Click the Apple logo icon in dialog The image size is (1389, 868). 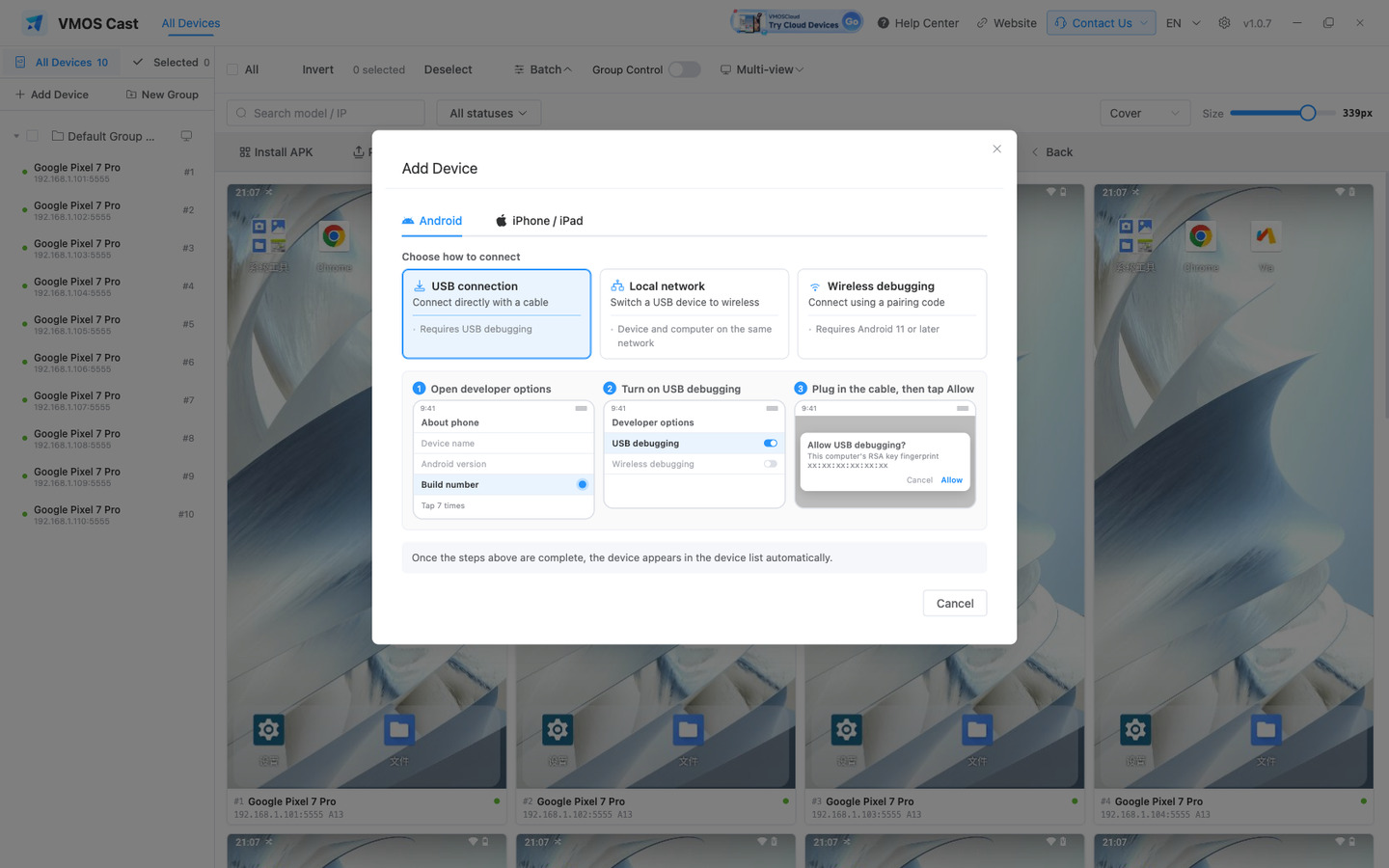click(x=502, y=221)
